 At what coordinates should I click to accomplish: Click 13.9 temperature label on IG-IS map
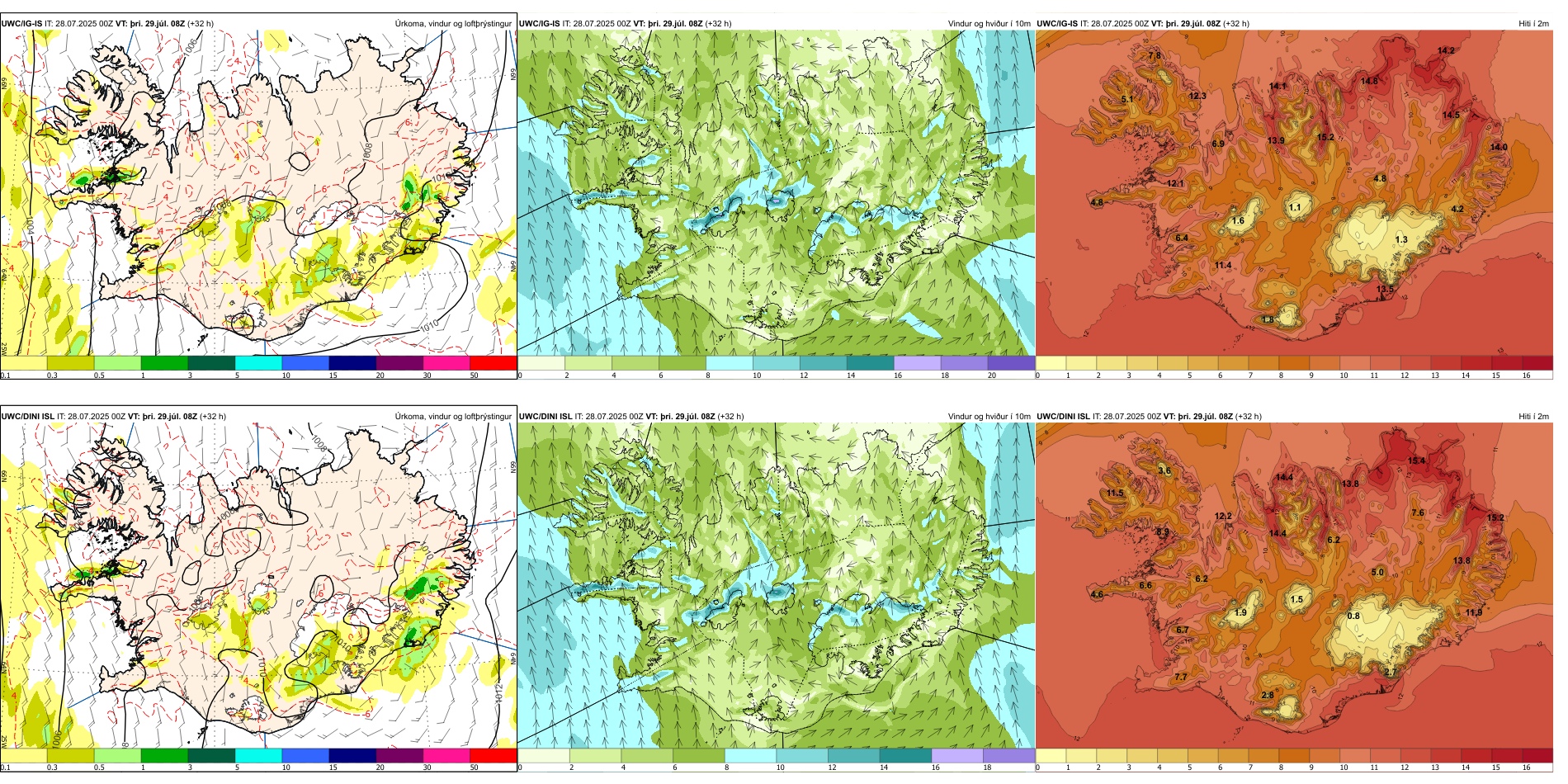pos(1276,140)
